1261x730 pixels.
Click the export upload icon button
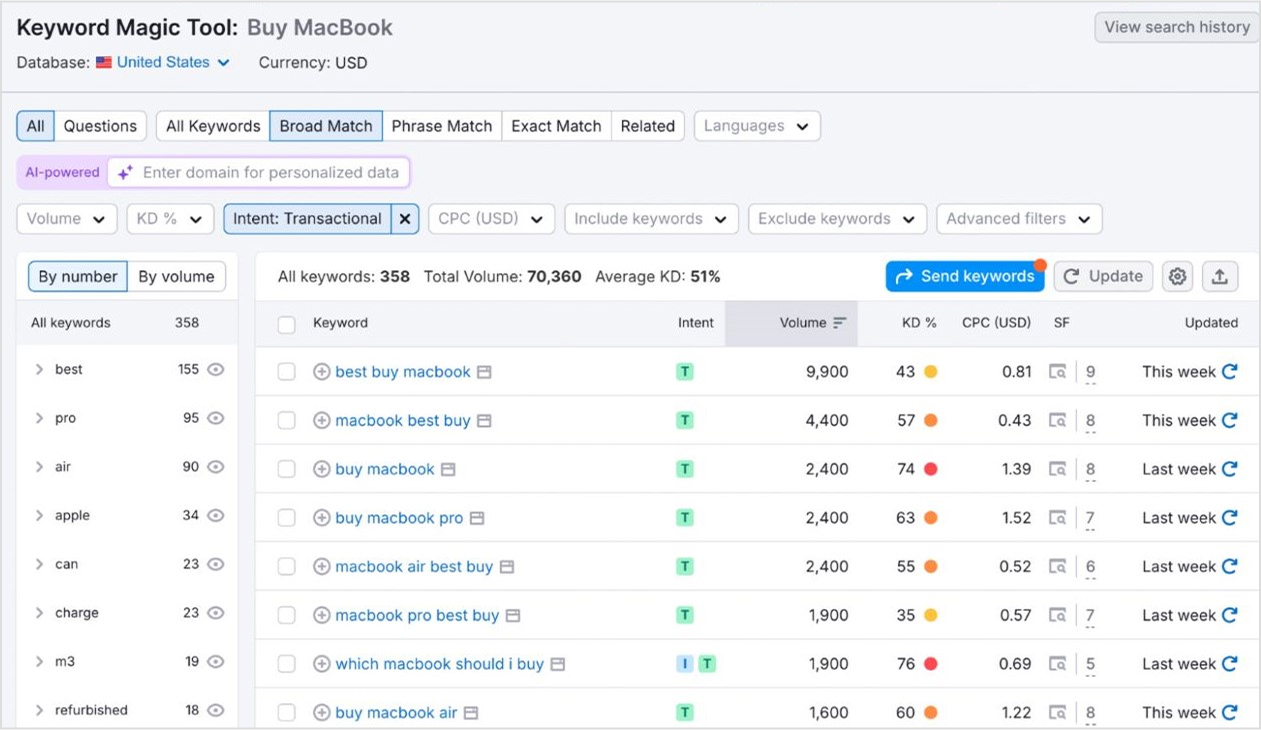(x=1220, y=277)
